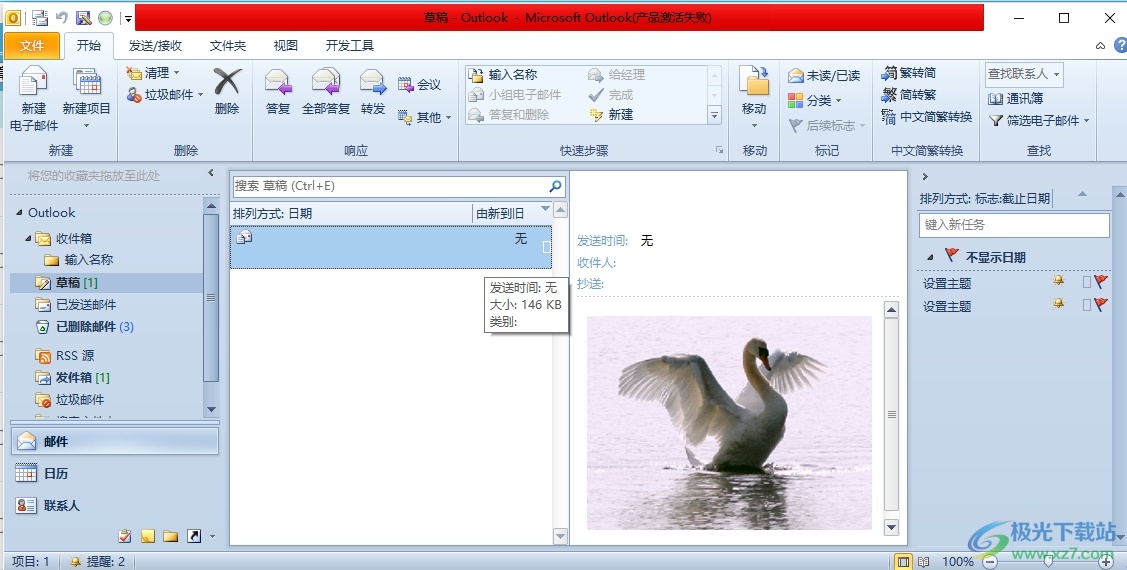The image size is (1127, 570).
Task: Open the Calendar (日历) navigation button
Action: (x=115, y=473)
